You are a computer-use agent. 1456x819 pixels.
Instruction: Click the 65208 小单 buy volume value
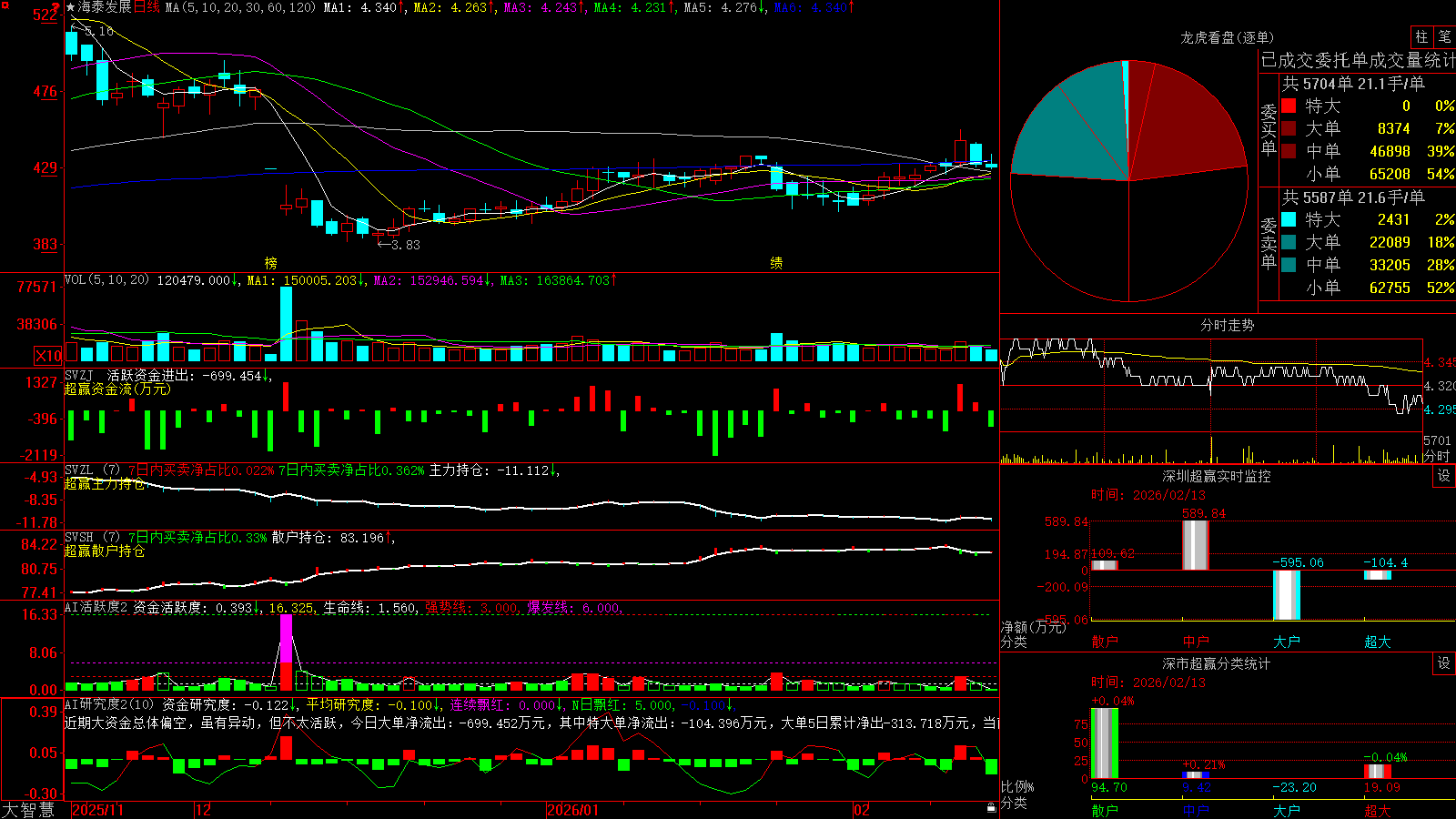tap(1390, 174)
